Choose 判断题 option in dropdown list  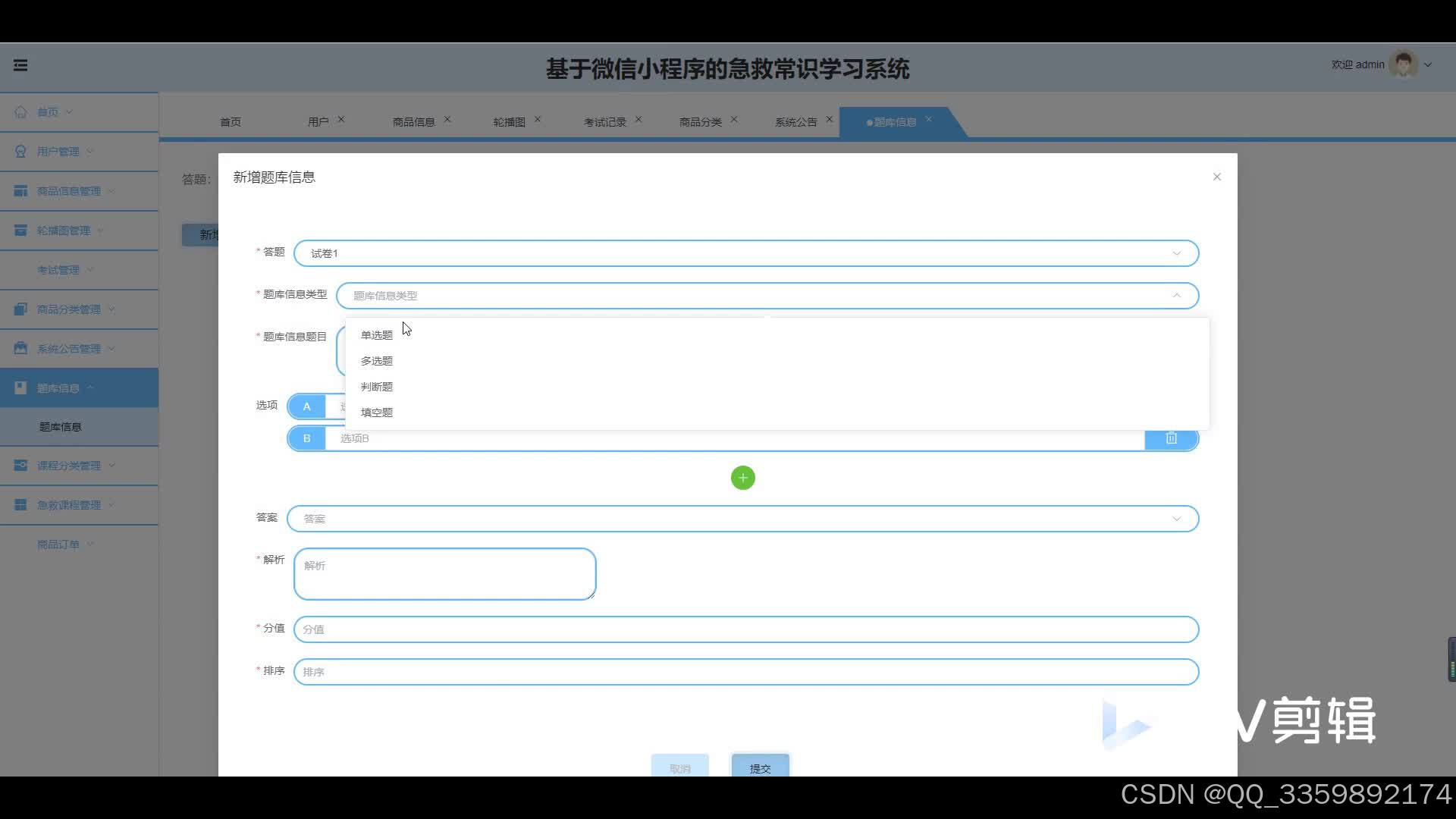coord(377,387)
